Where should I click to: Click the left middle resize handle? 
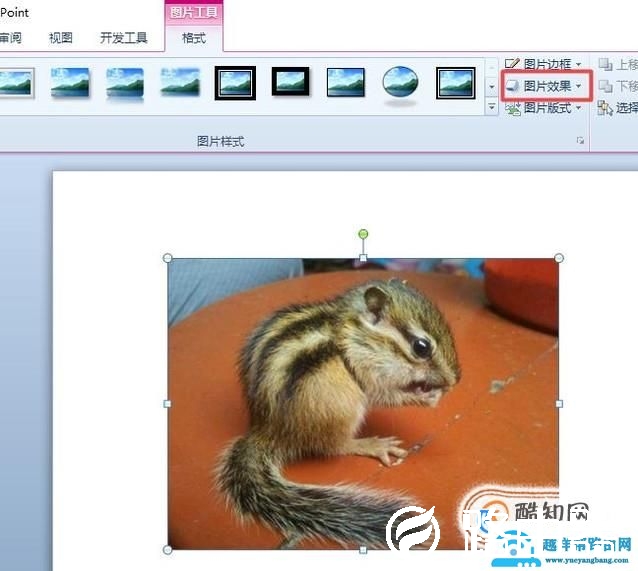167,404
